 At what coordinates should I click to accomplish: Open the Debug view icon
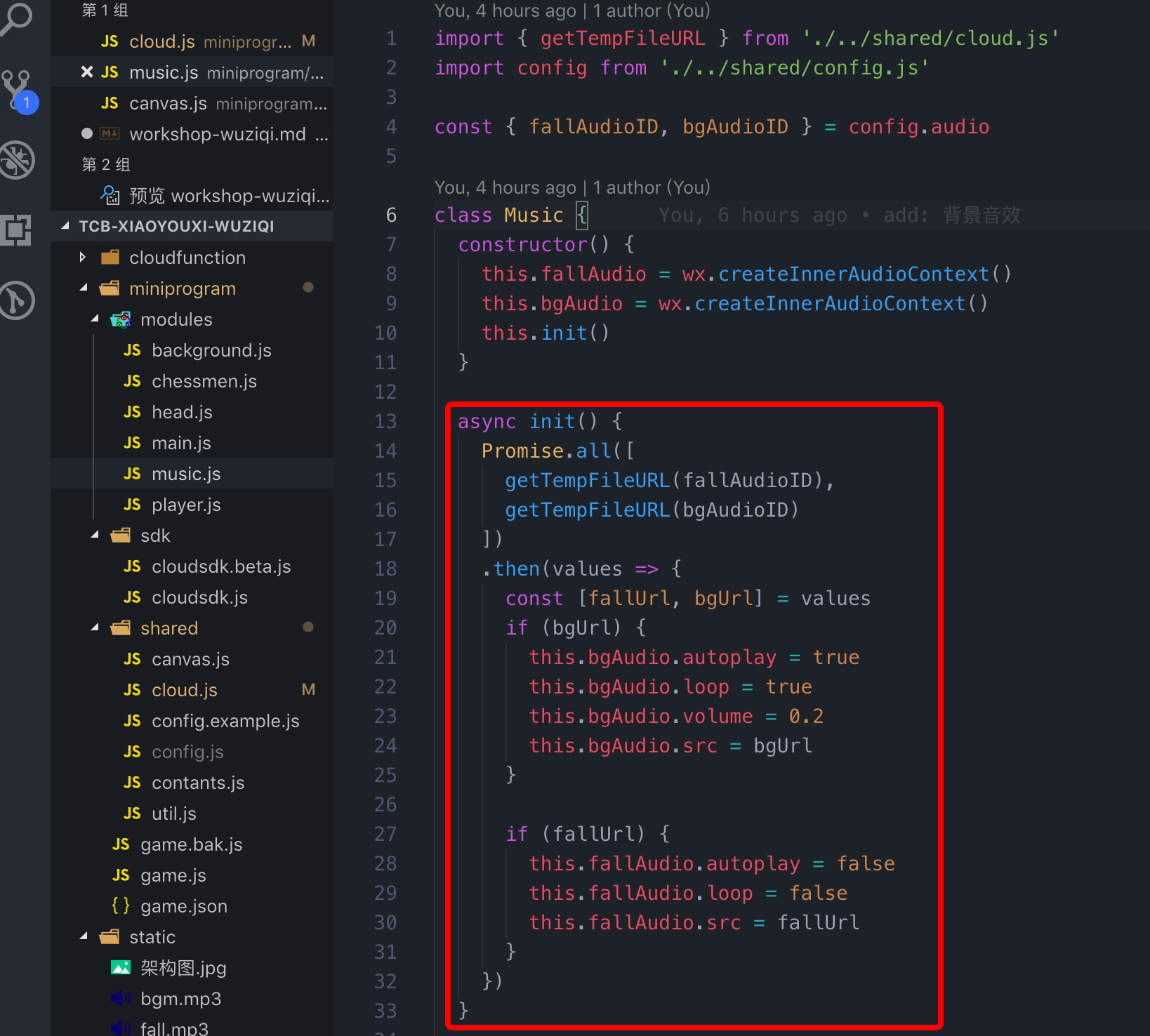pos(17,160)
